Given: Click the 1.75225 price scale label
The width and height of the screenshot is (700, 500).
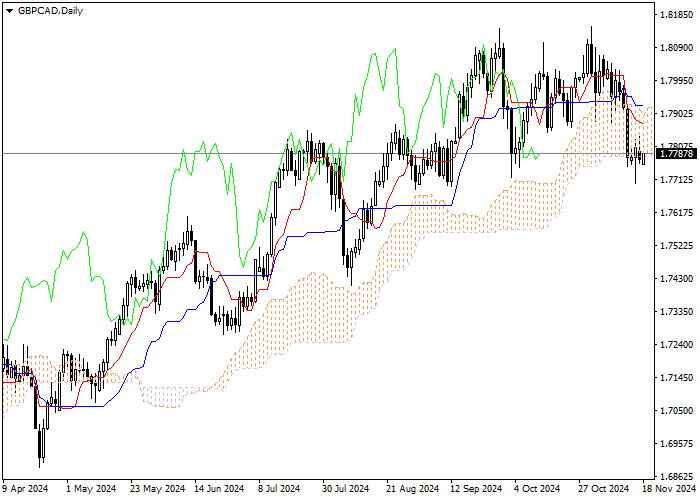Looking at the screenshot, I should (x=676, y=246).
